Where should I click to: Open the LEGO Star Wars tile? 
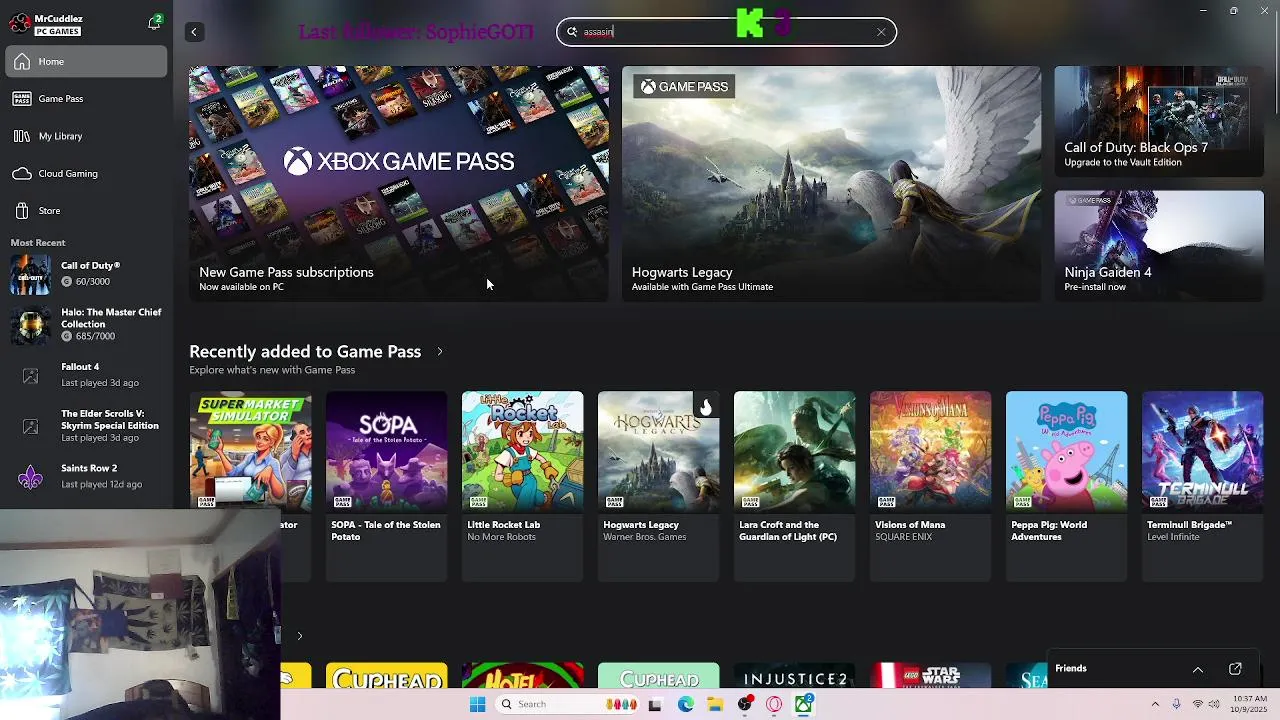930,676
